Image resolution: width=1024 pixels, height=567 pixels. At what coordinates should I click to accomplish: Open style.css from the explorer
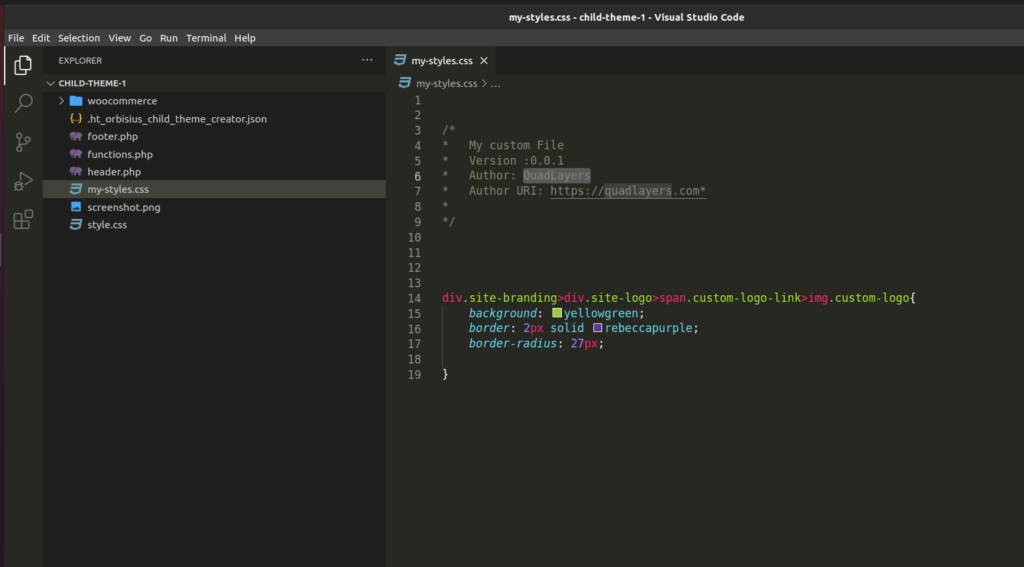[107, 225]
